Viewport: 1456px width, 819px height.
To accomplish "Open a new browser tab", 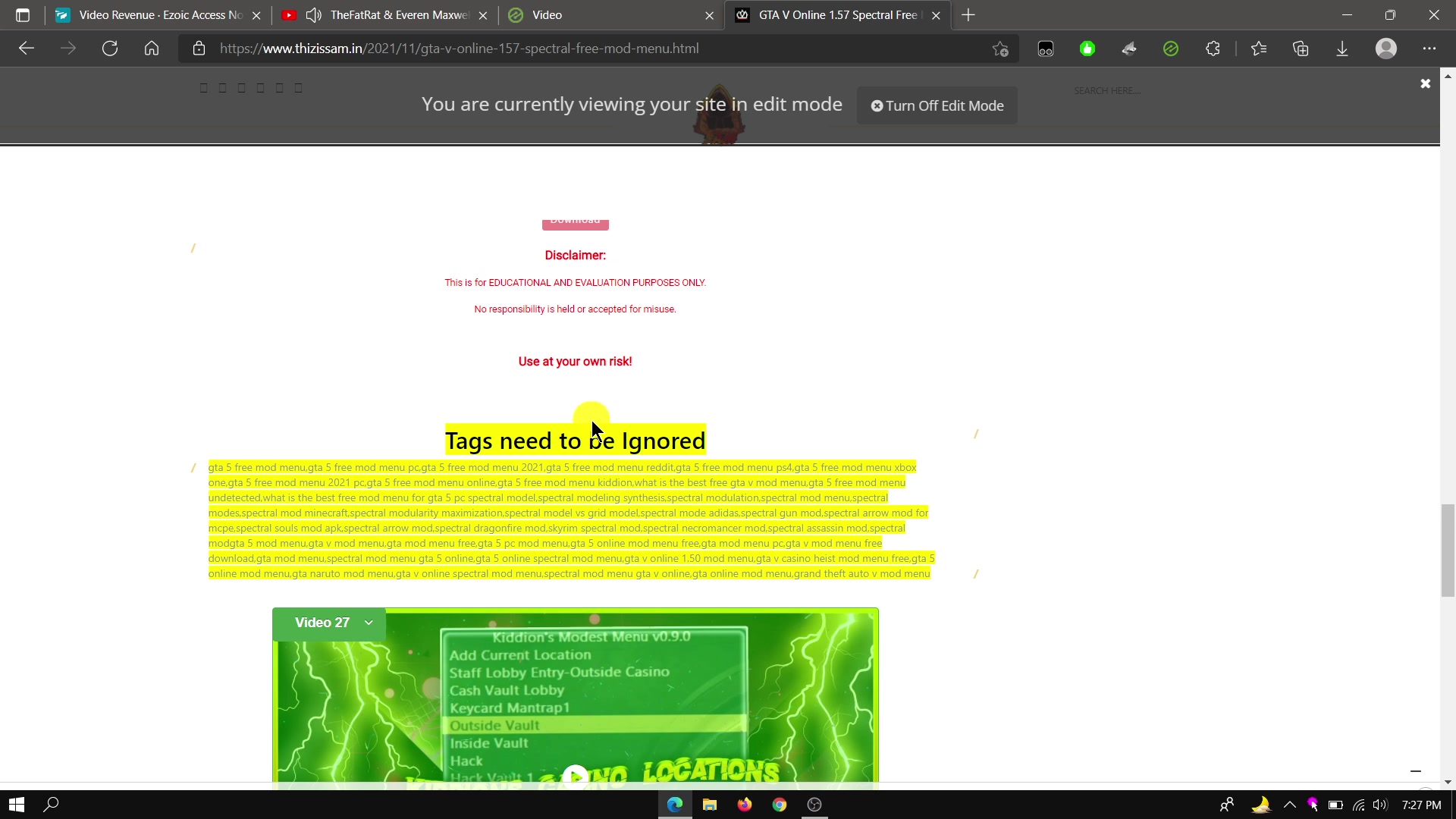I will [x=968, y=15].
